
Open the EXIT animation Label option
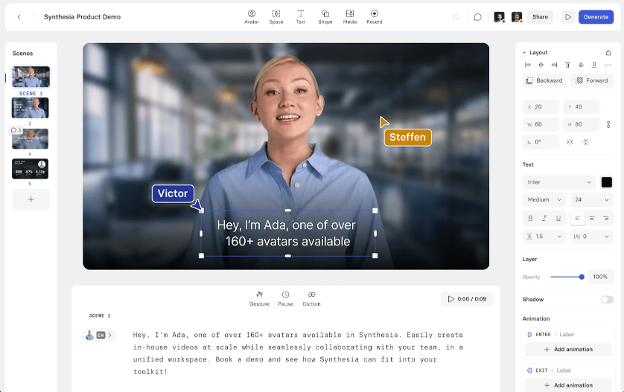564,371
